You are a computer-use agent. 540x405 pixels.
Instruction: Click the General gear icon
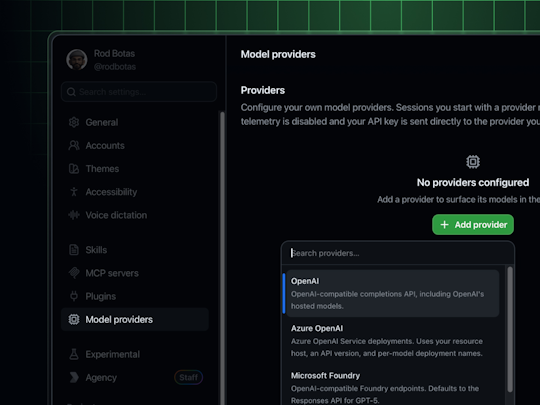[74, 122]
